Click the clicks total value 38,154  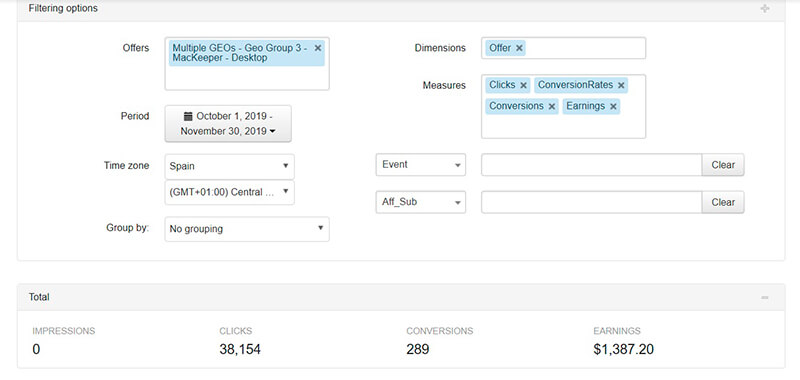point(240,349)
